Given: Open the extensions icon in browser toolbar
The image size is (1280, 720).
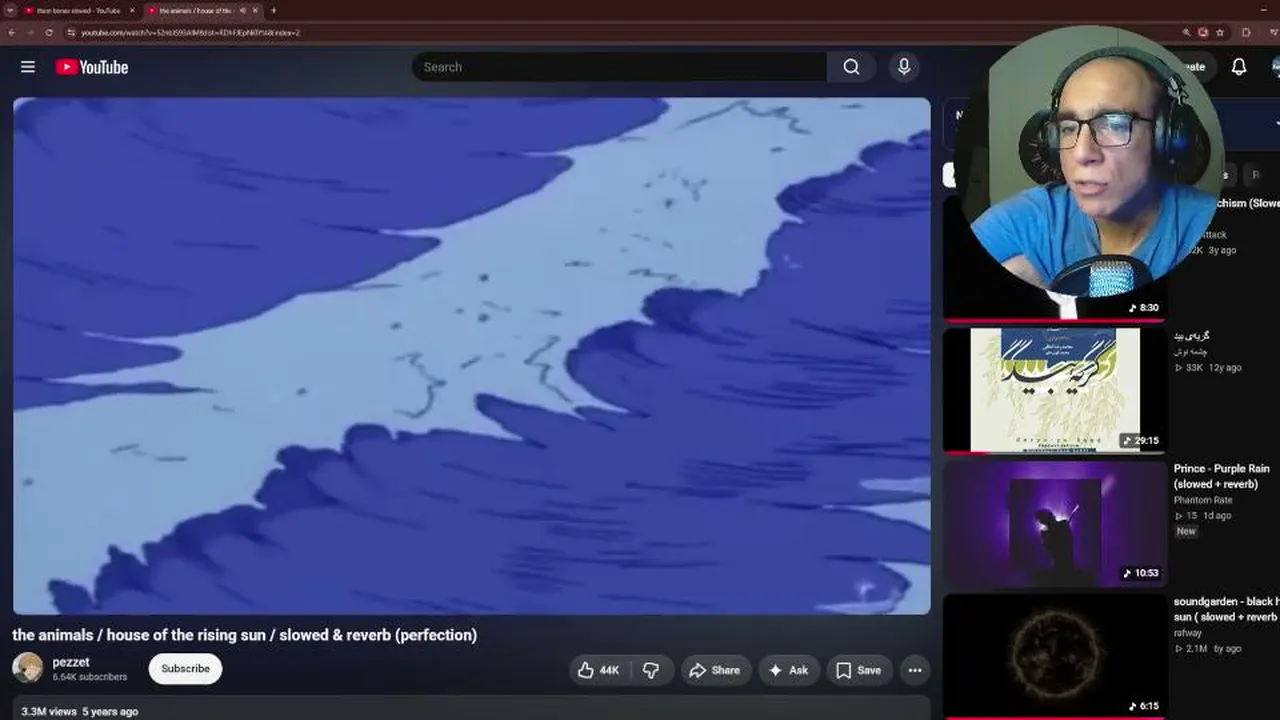Looking at the screenshot, I should (1246, 32).
